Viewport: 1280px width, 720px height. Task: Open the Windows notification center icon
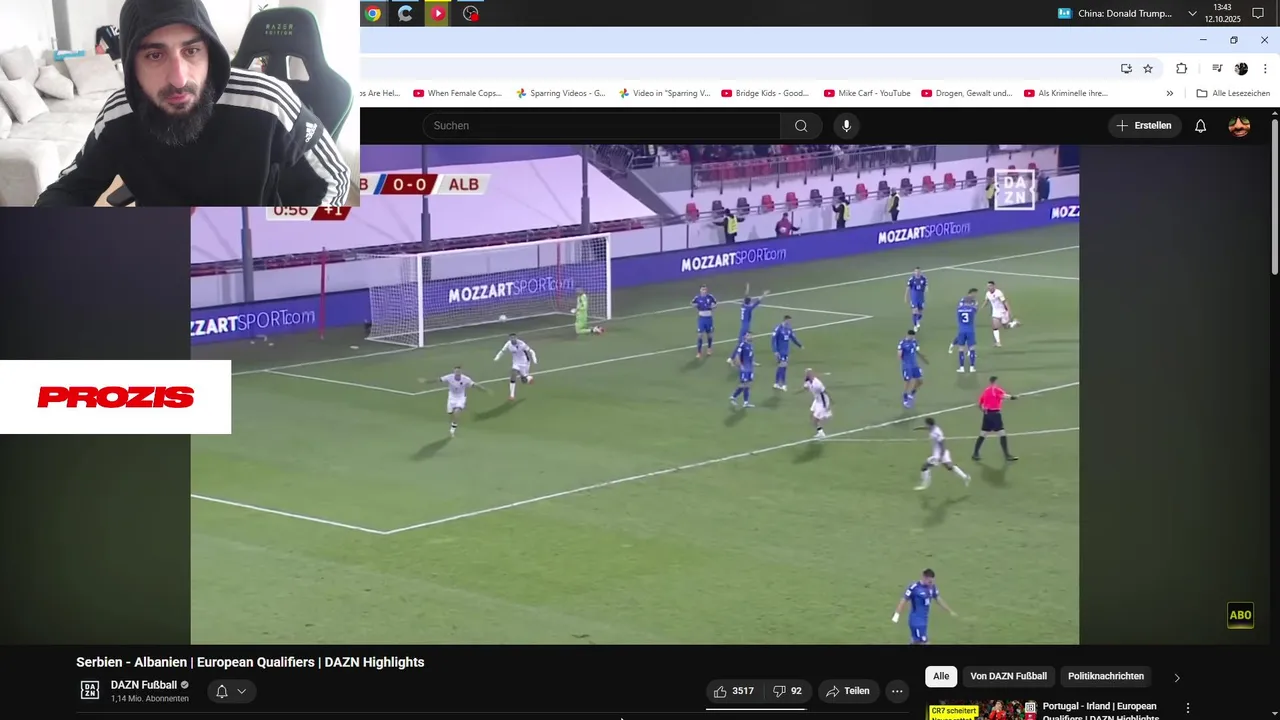point(1258,13)
